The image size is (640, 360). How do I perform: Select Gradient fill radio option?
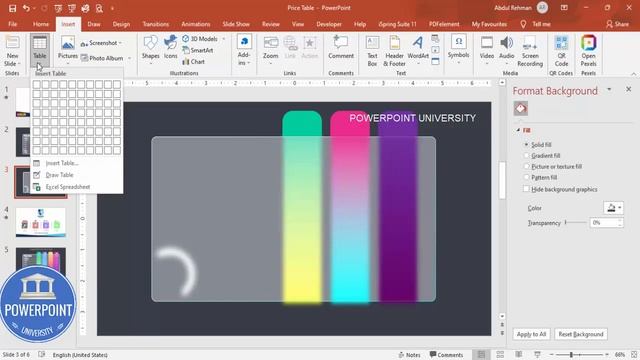click(527, 156)
